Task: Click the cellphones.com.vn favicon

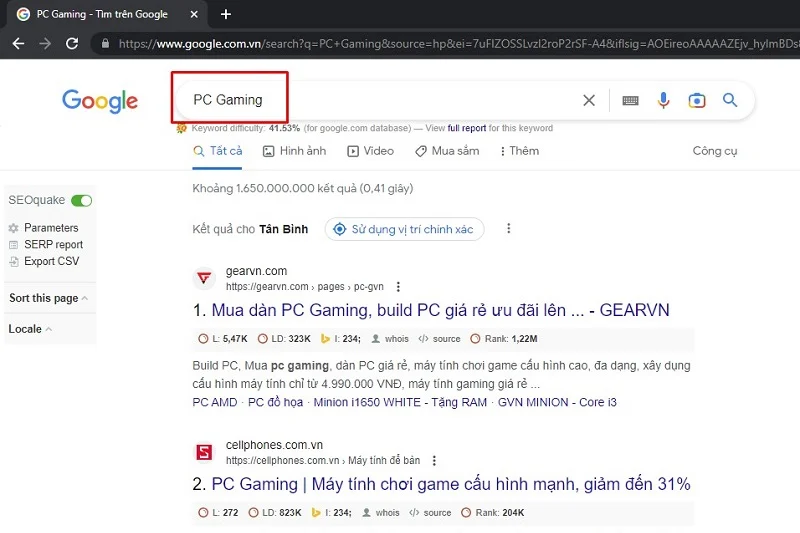Action: click(x=204, y=452)
